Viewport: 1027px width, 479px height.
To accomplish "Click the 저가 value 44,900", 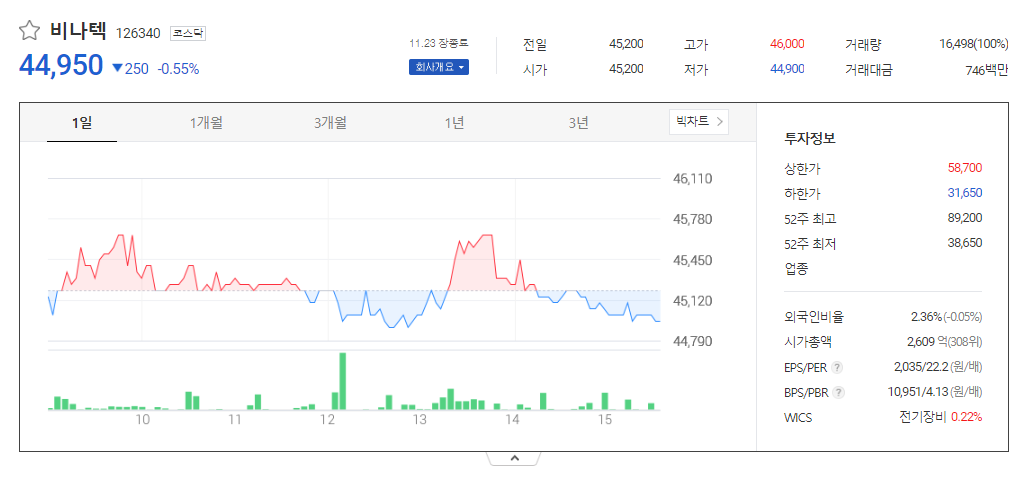I will point(787,69).
